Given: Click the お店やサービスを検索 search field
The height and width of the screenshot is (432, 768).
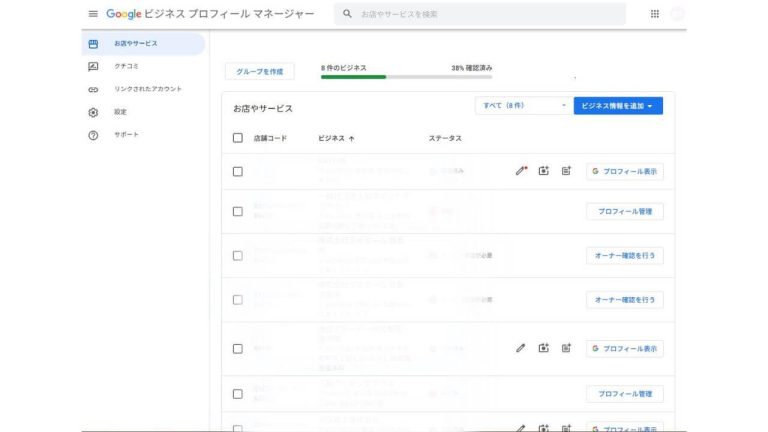Looking at the screenshot, I should click(480, 14).
